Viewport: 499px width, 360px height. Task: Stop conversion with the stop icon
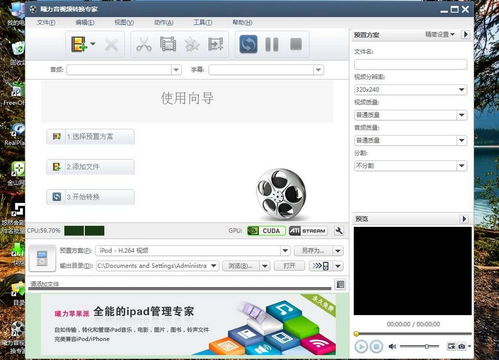pyautogui.click(x=296, y=44)
